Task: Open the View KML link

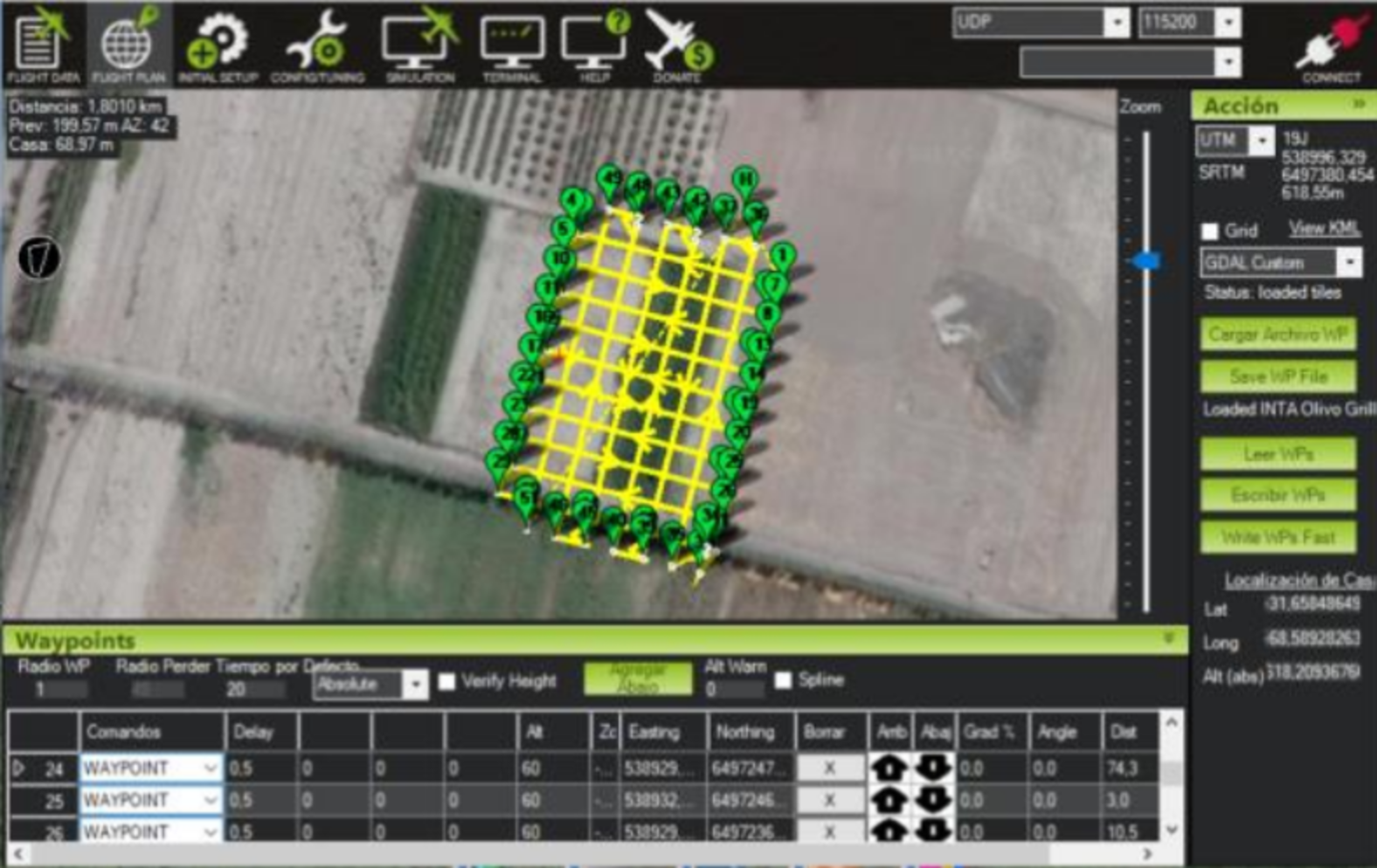Action: [1324, 229]
